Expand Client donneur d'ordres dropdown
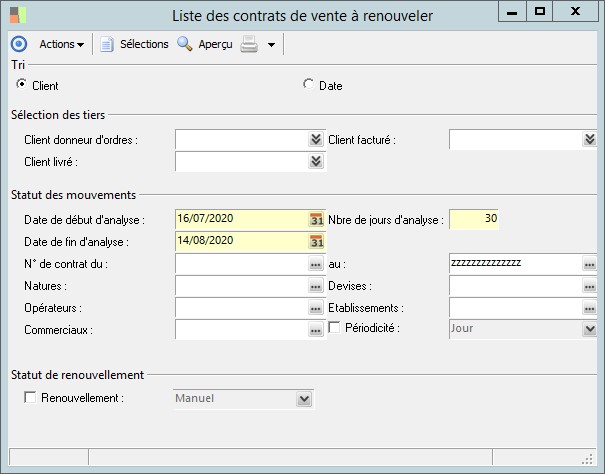Viewport: 605px width, 474px height. (x=316, y=140)
